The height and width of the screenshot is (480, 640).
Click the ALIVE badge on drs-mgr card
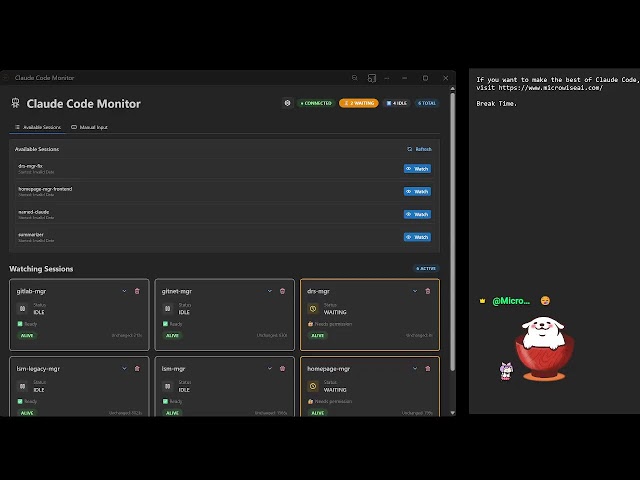coord(318,336)
